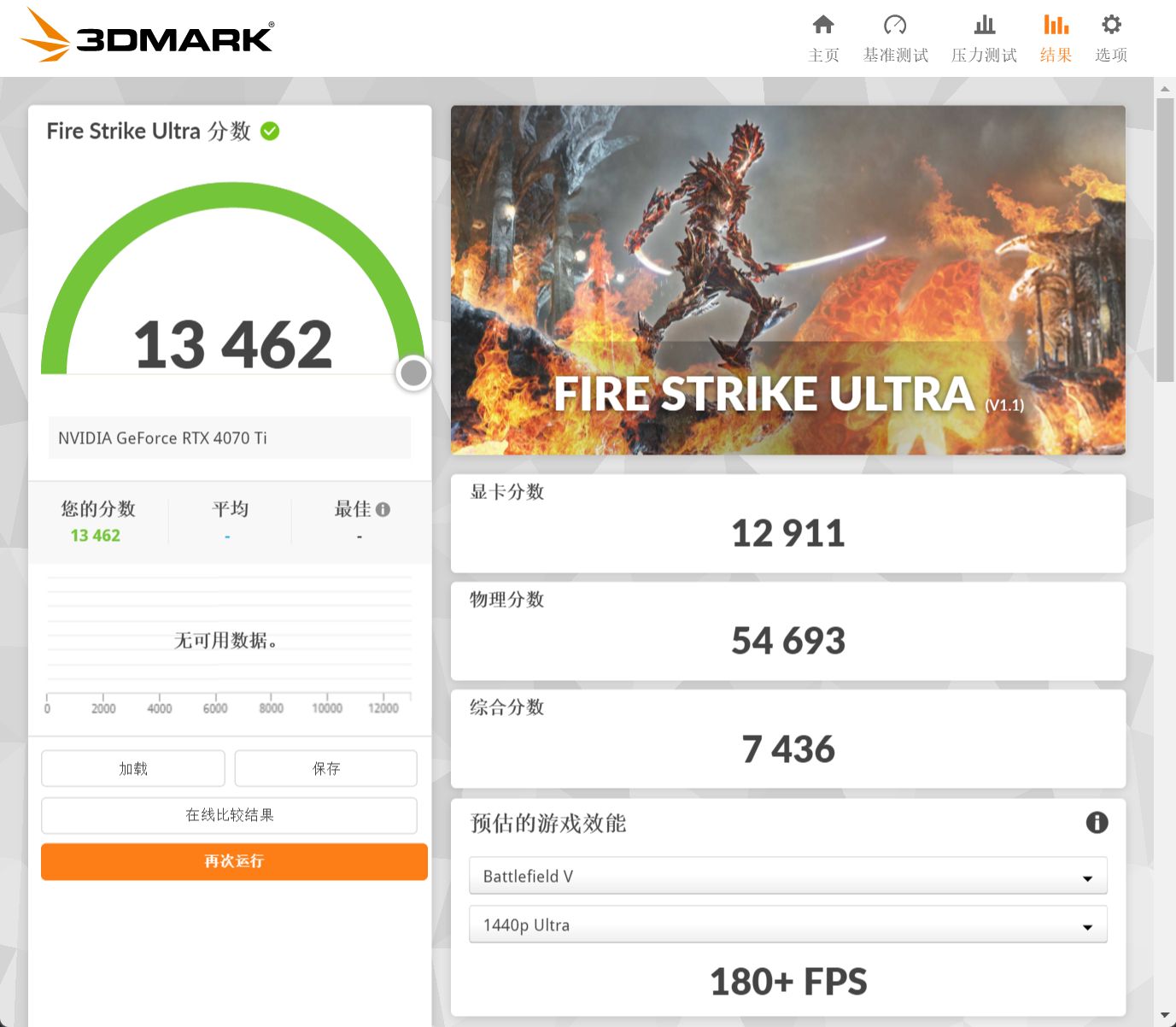Click the 180+ FPS estimate
This screenshot has width=1176, height=1027.
[788, 982]
